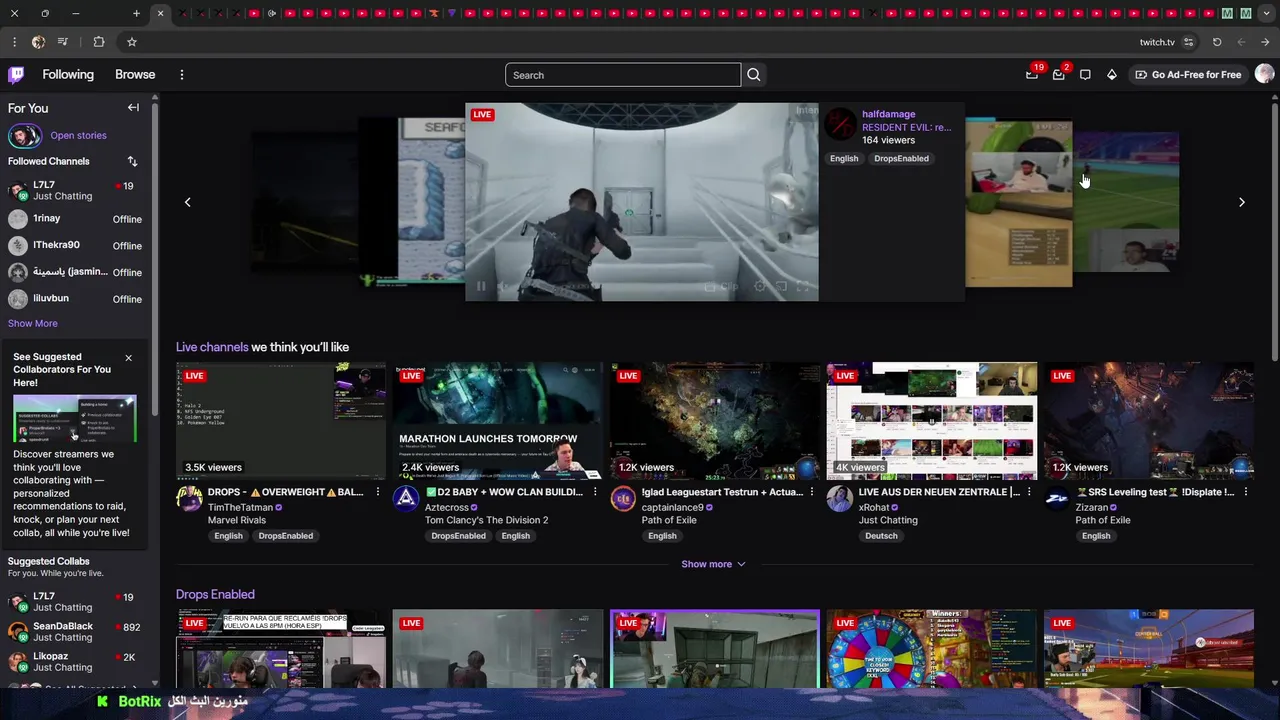
Task: Switch to the orange fox-icon browser tab
Action: (x=434, y=13)
